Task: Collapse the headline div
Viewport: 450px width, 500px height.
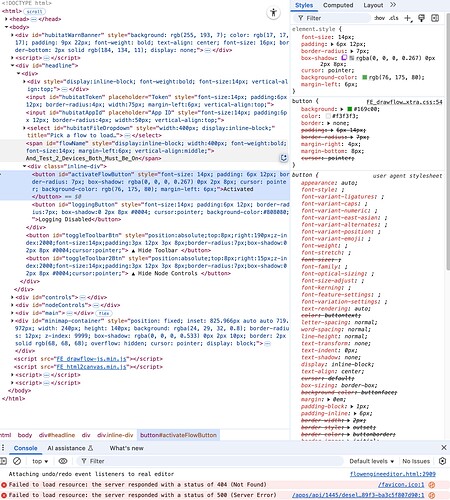Action: (x=12, y=66)
